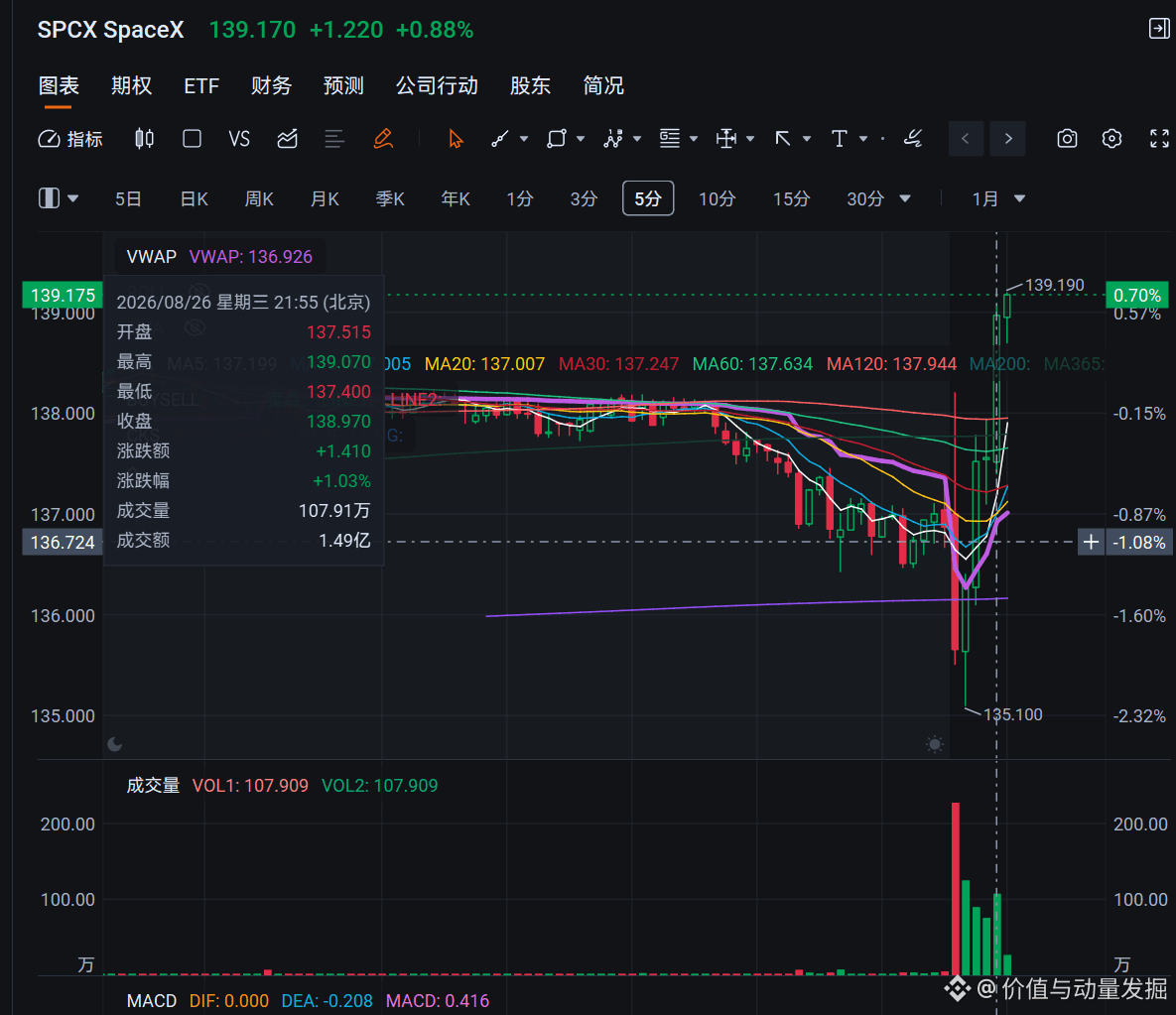Expand the arrow tool dropdown arrow
Image resolution: width=1176 pixels, height=1015 pixels.
pos(807,139)
